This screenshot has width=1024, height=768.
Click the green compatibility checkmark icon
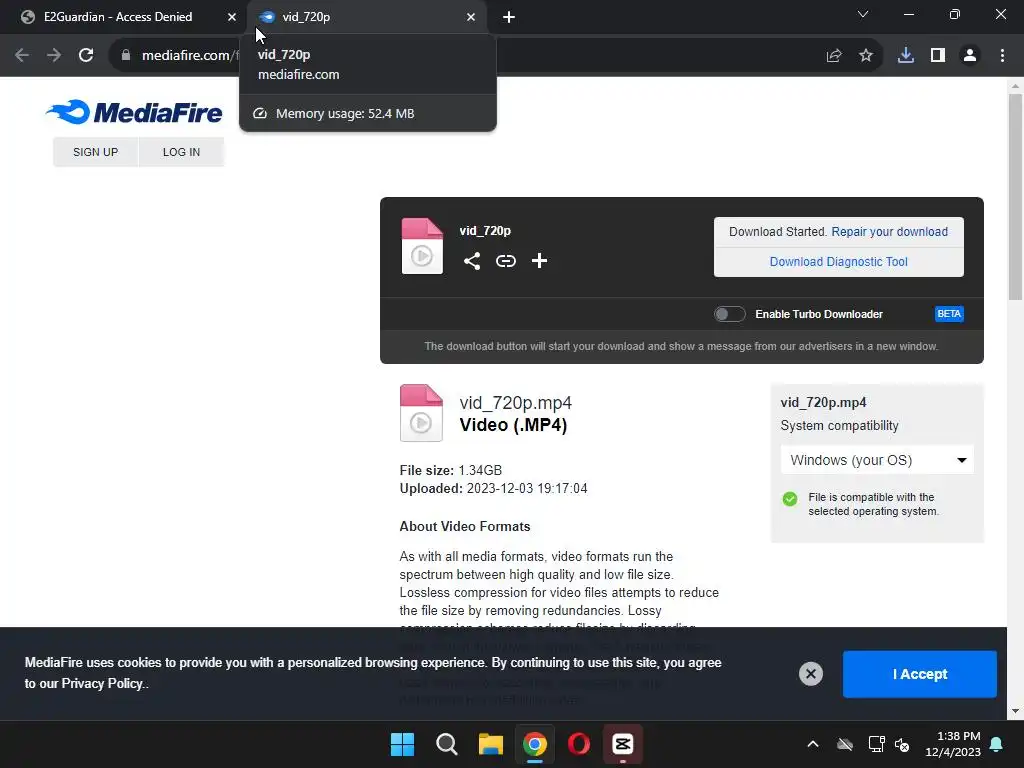tap(790, 500)
